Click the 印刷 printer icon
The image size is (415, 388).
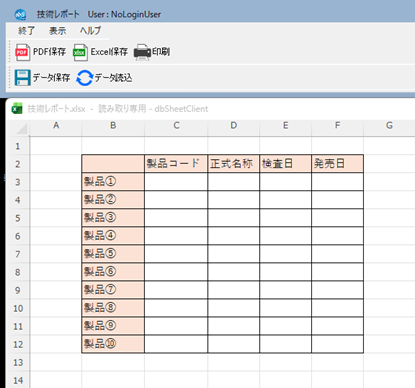142,52
